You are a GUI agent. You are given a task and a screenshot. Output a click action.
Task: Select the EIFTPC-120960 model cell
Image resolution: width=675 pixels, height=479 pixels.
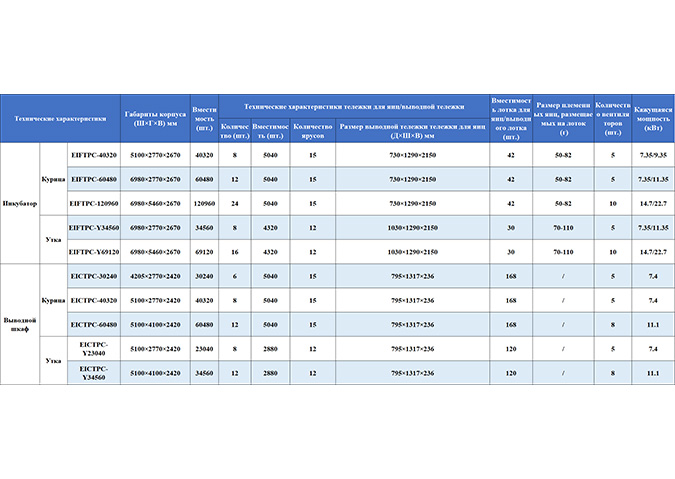click(x=94, y=203)
